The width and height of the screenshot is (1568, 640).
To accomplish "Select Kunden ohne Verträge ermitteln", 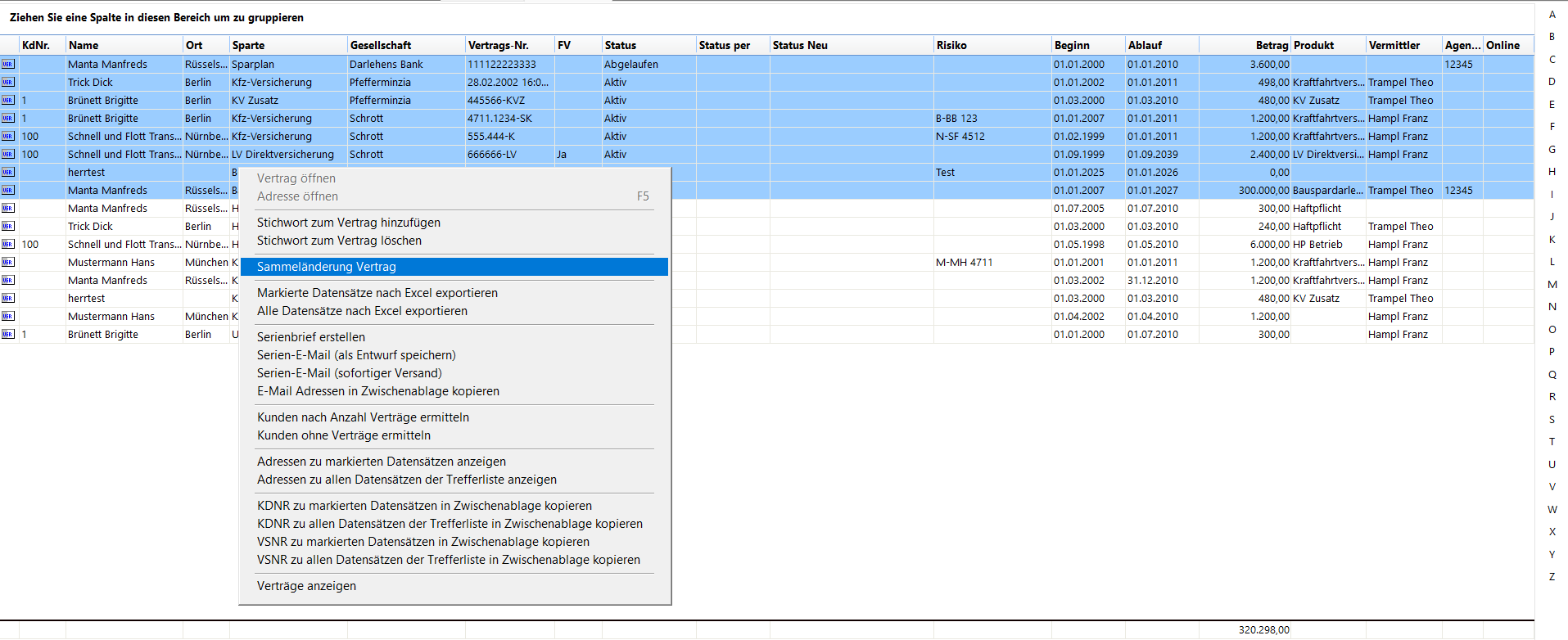I will pyautogui.click(x=343, y=435).
